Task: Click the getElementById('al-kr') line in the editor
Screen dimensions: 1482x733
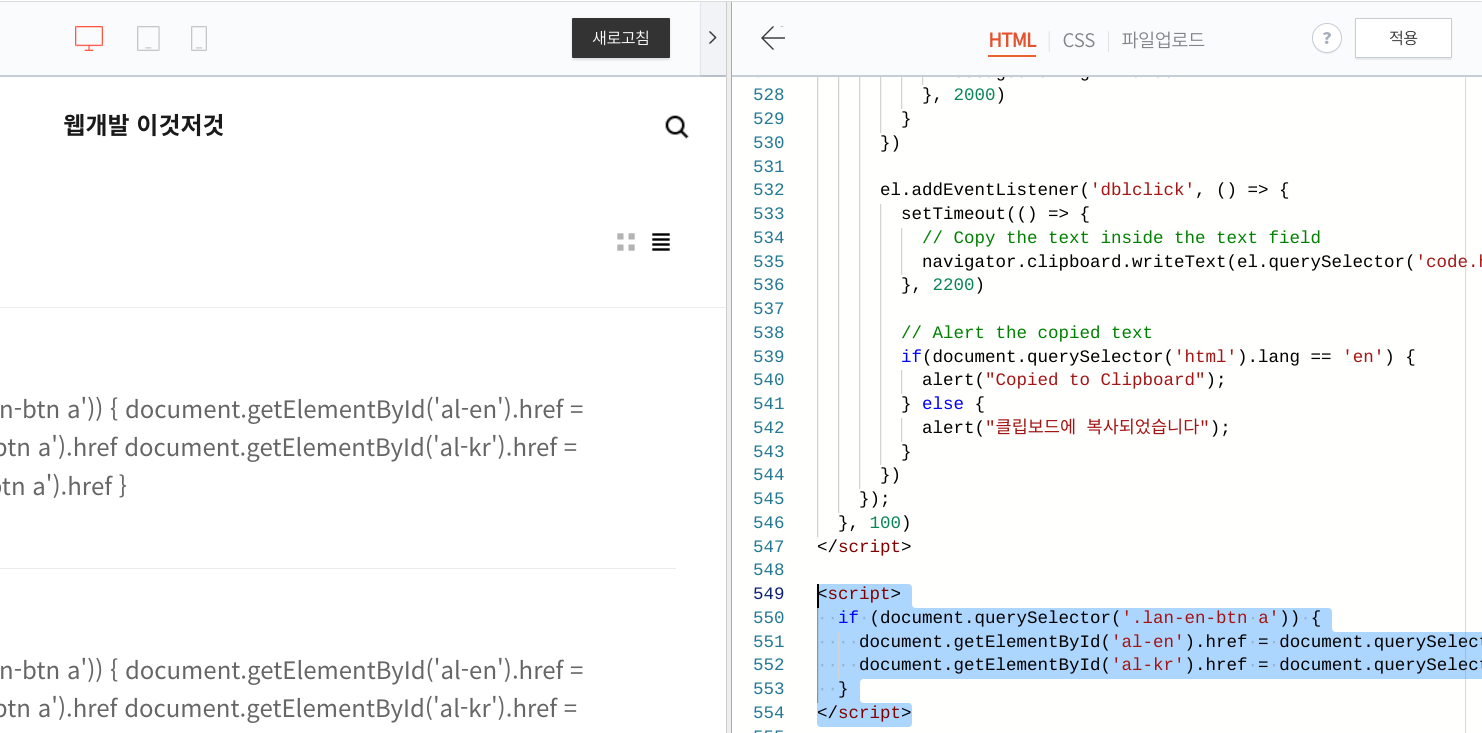Action: click(x=1170, y=665)
